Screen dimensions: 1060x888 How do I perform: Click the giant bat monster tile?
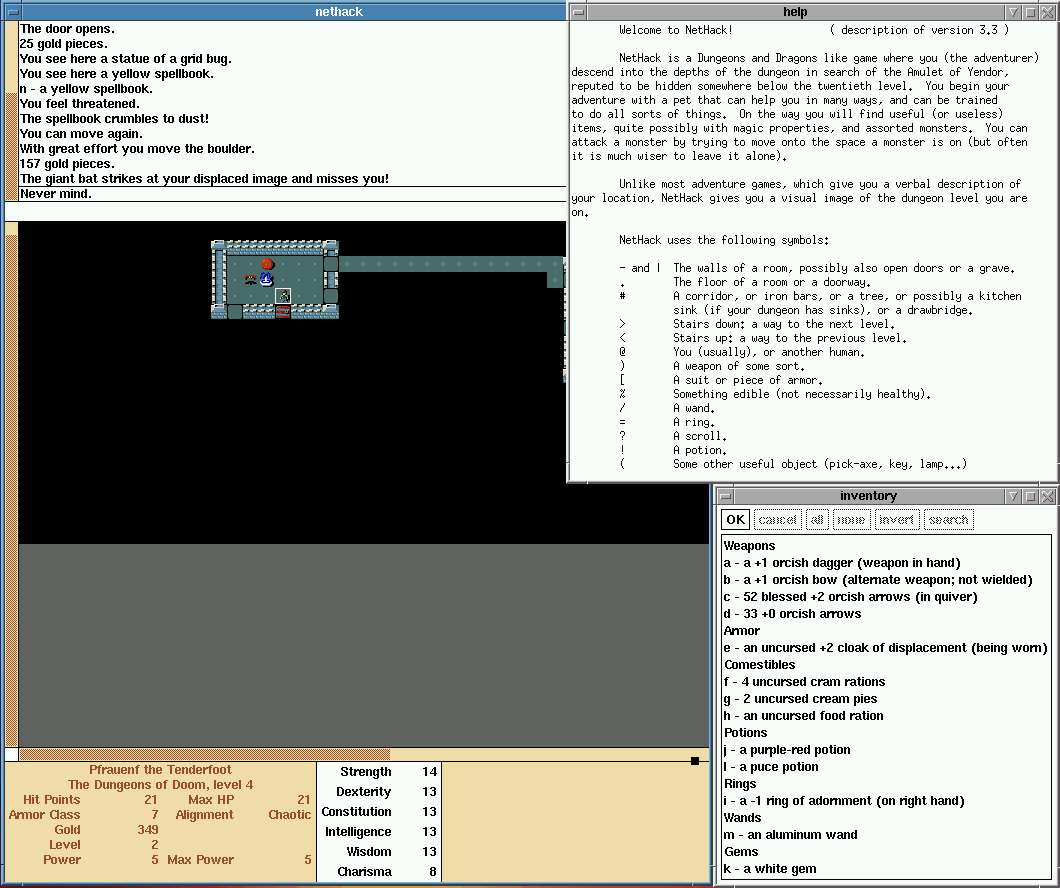250,279
